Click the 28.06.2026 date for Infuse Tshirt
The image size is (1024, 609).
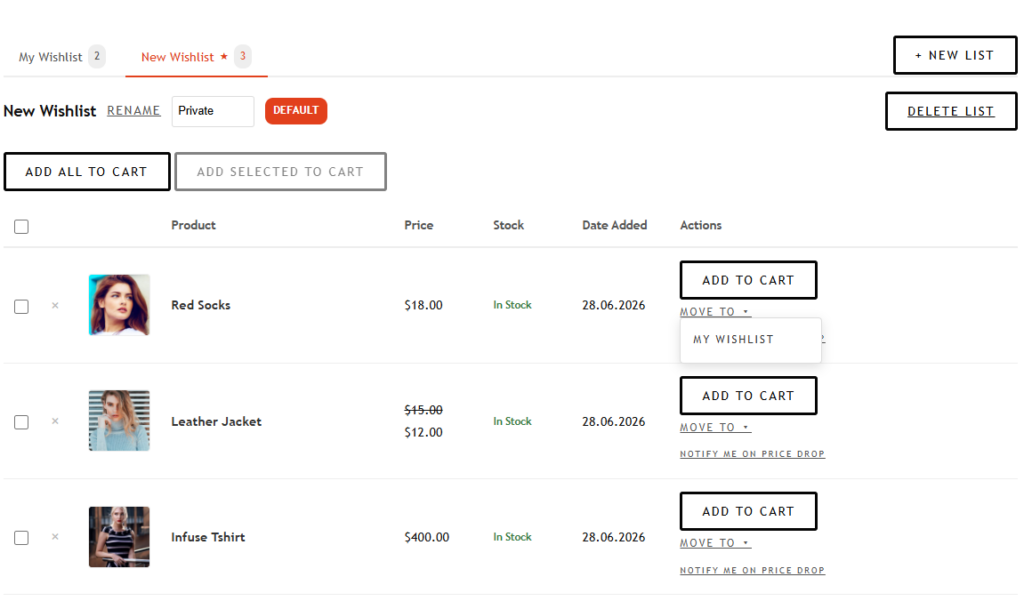(613, 537)
